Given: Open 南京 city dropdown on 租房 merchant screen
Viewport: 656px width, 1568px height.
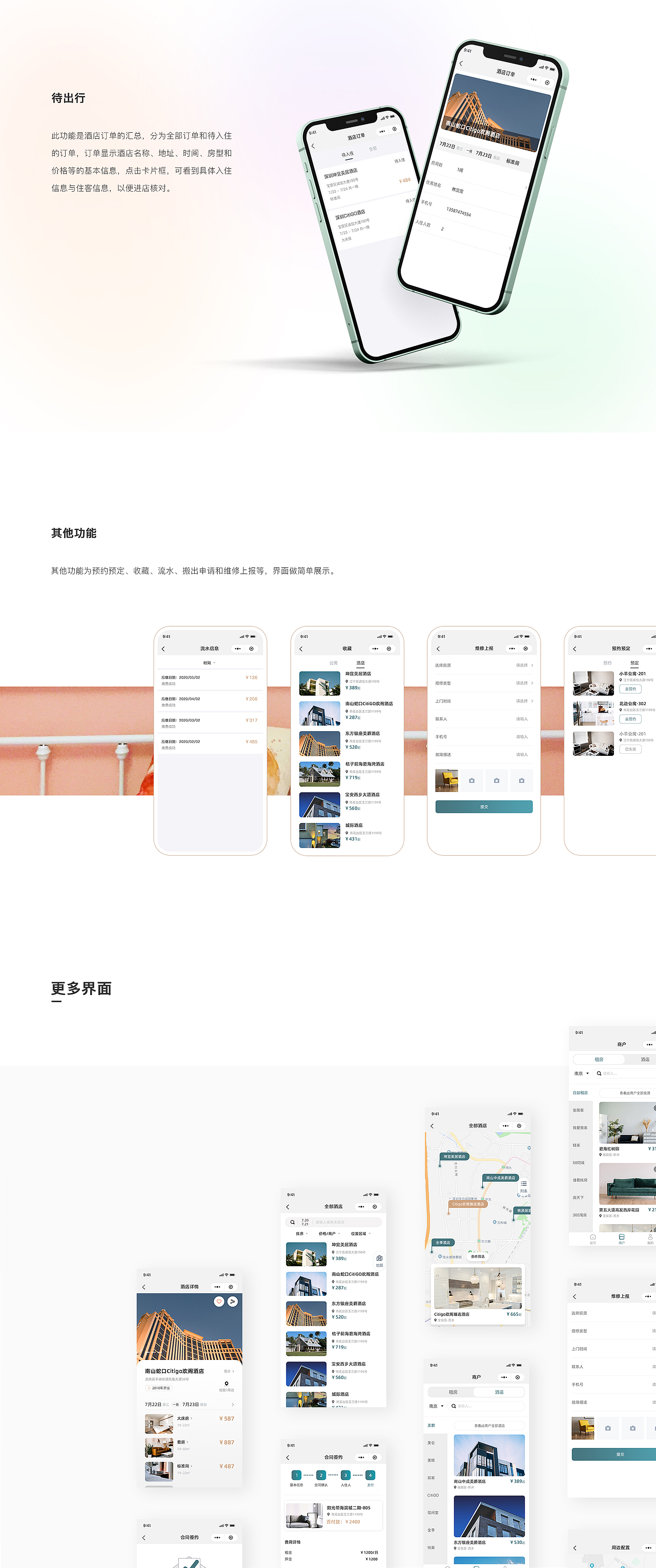Looking at the screenshot, I should click(x=581, y=1074).
